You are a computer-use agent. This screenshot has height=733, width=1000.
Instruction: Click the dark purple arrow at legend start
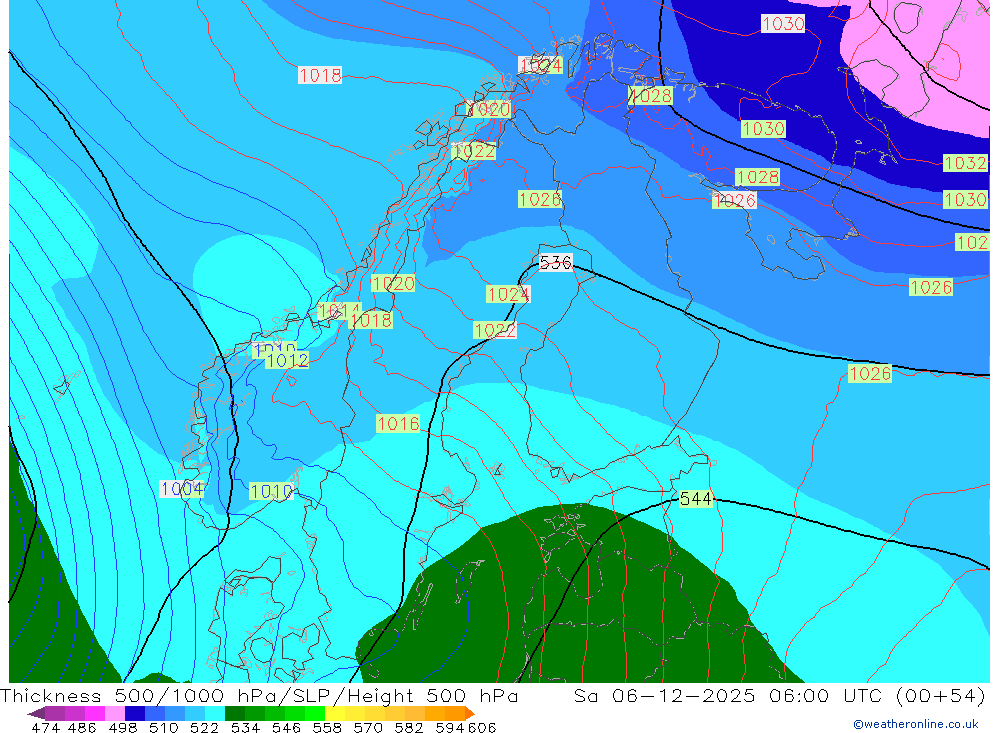click(x=36, y=713)
